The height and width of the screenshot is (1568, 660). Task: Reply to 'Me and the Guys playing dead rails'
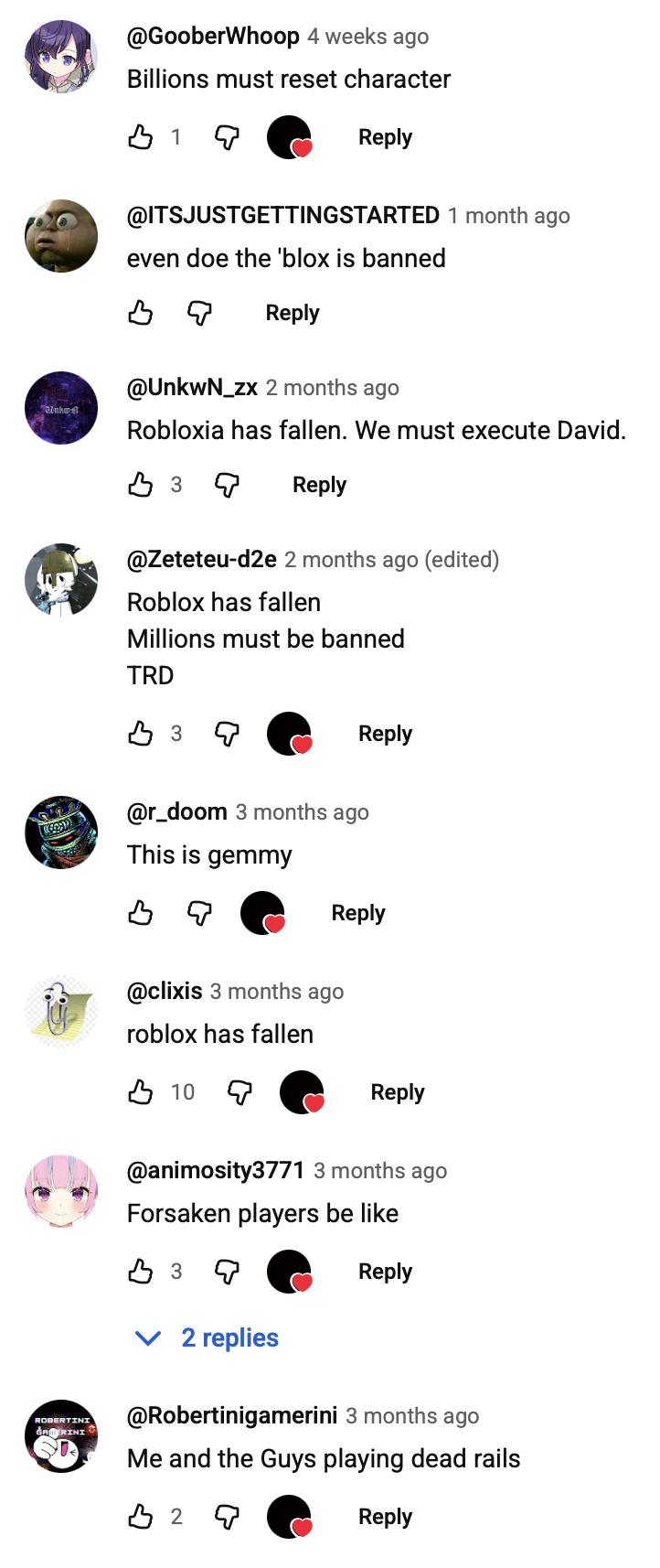(x=385, y=1517)
